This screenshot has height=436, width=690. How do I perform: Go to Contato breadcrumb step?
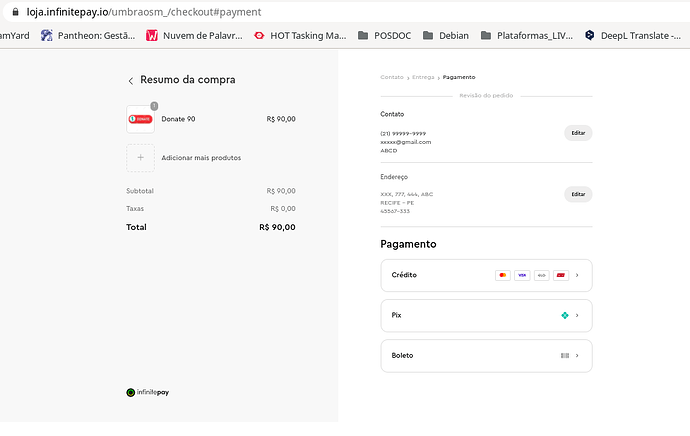[392, 77]
